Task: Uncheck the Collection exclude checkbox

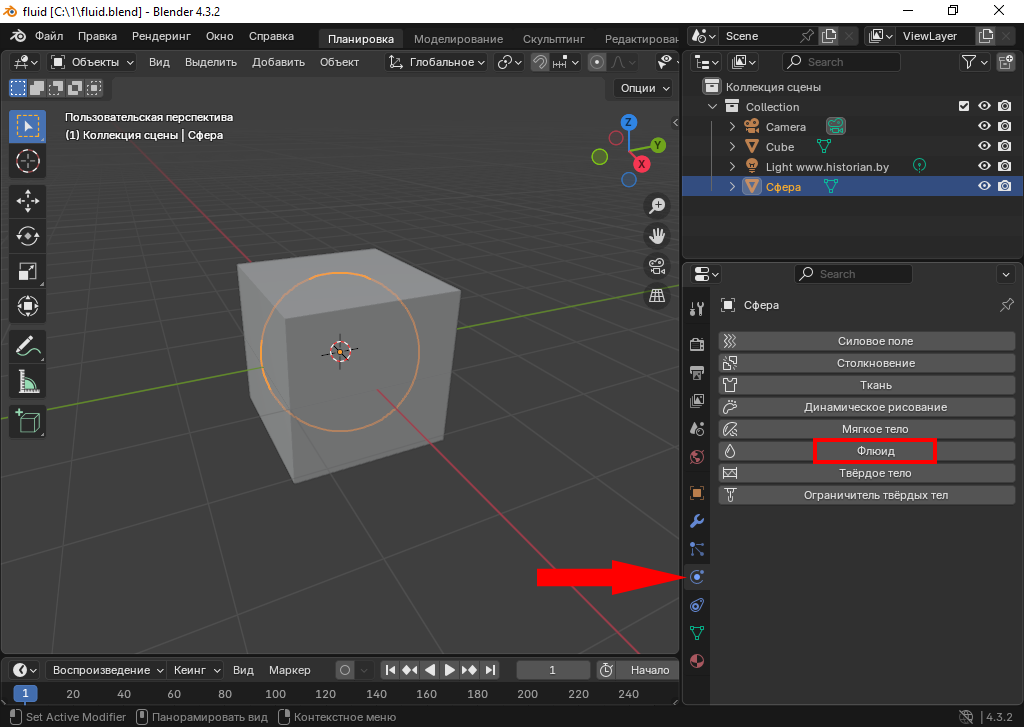Action: point(964,107)
